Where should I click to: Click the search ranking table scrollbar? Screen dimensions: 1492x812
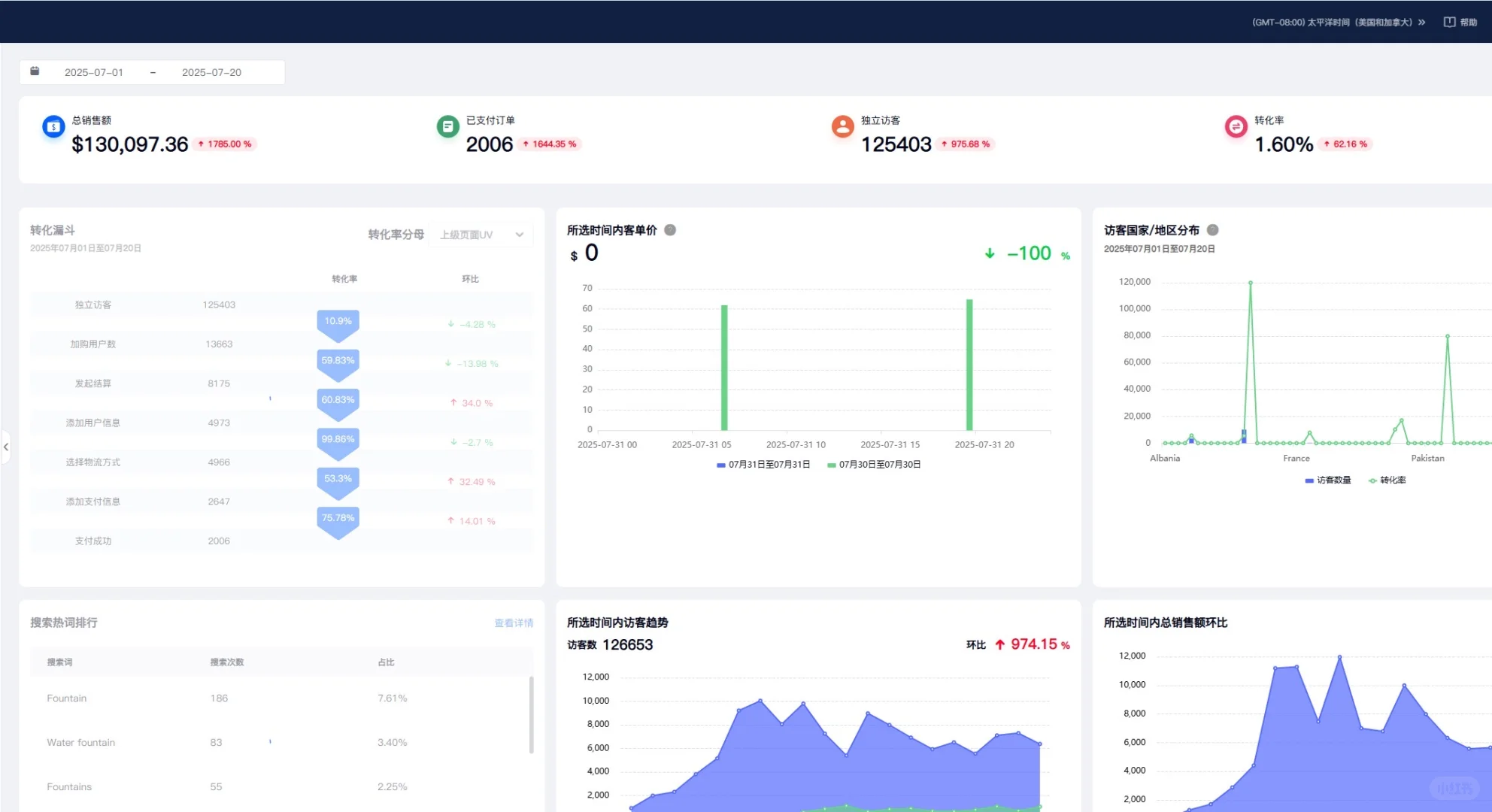click(531, 714)
